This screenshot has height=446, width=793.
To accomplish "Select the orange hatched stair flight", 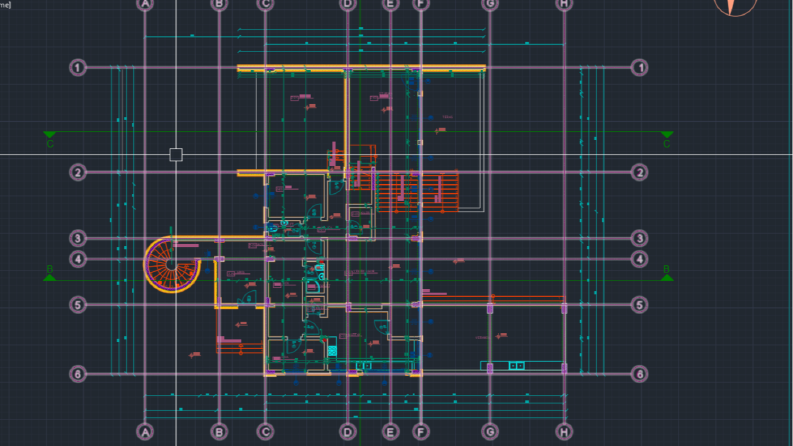I will [418, 192].
